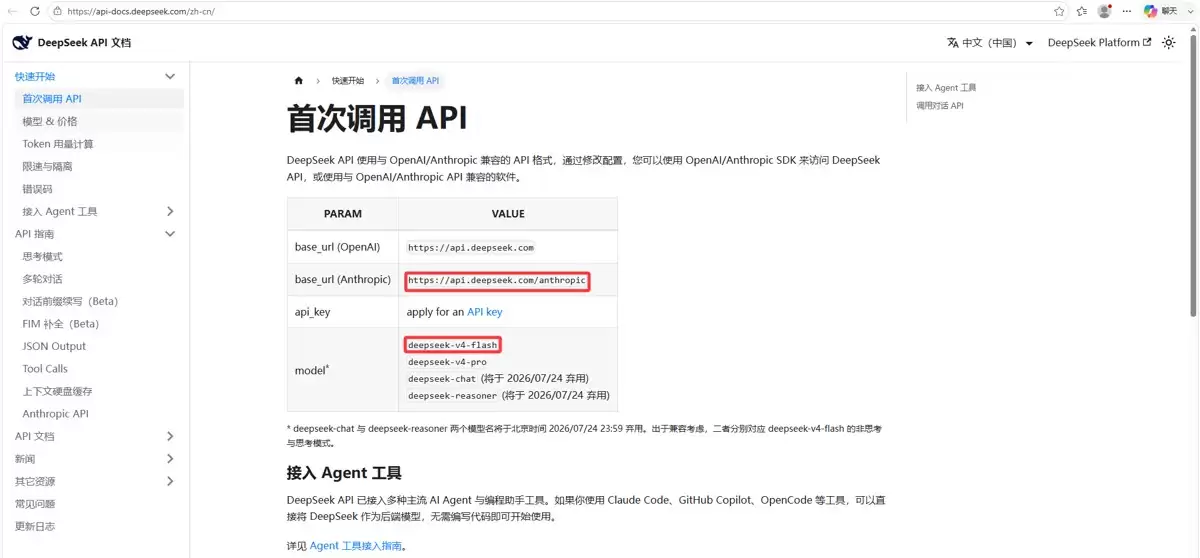Reload the page with refresh icon

[35, 11]
